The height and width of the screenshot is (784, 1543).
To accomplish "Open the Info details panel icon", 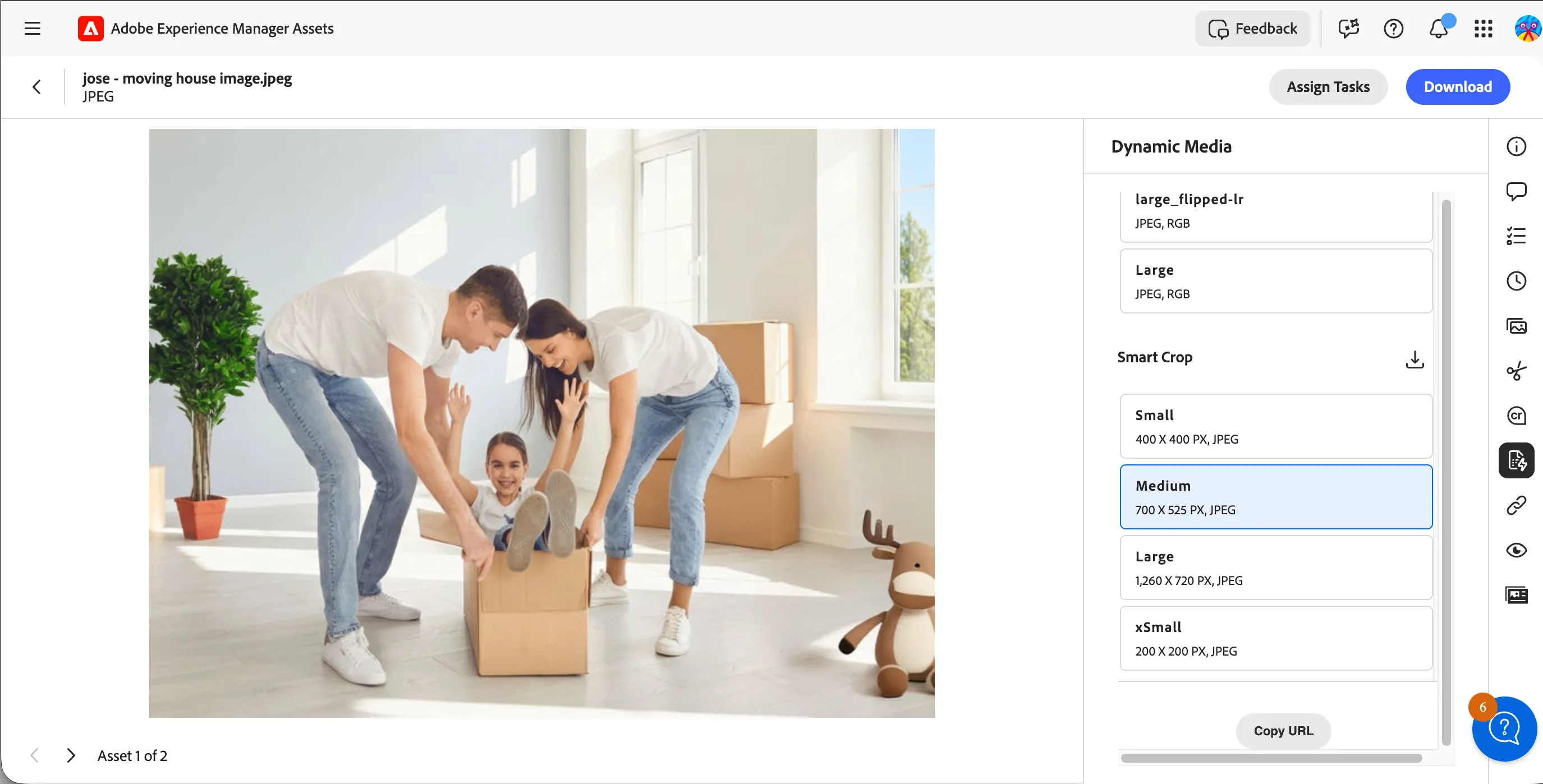I will pyautogui.click(x=1516, y=146).
